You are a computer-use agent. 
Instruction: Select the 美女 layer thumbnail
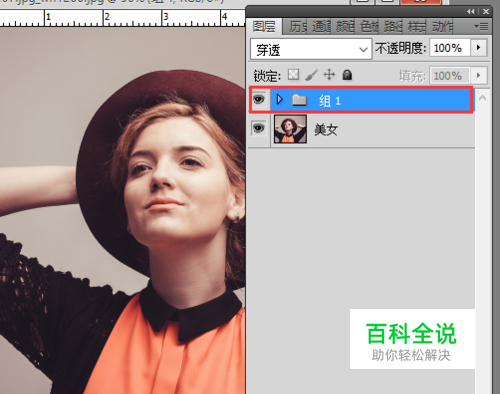[x=290, y=129]
